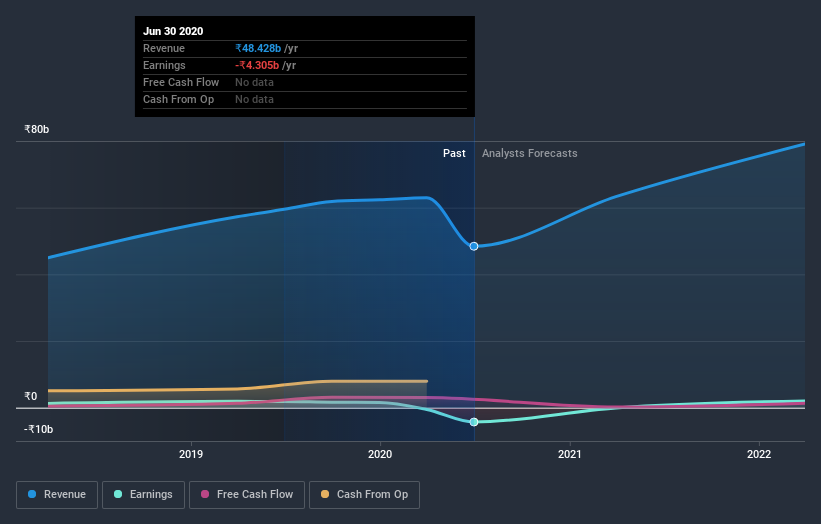
Task: Click the 2021 x-axis label
Action: coord(570,454)
